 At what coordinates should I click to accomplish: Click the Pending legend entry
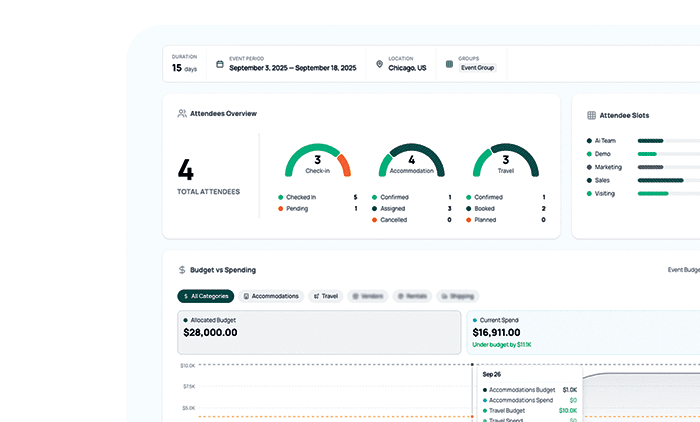tap(317, 209)
